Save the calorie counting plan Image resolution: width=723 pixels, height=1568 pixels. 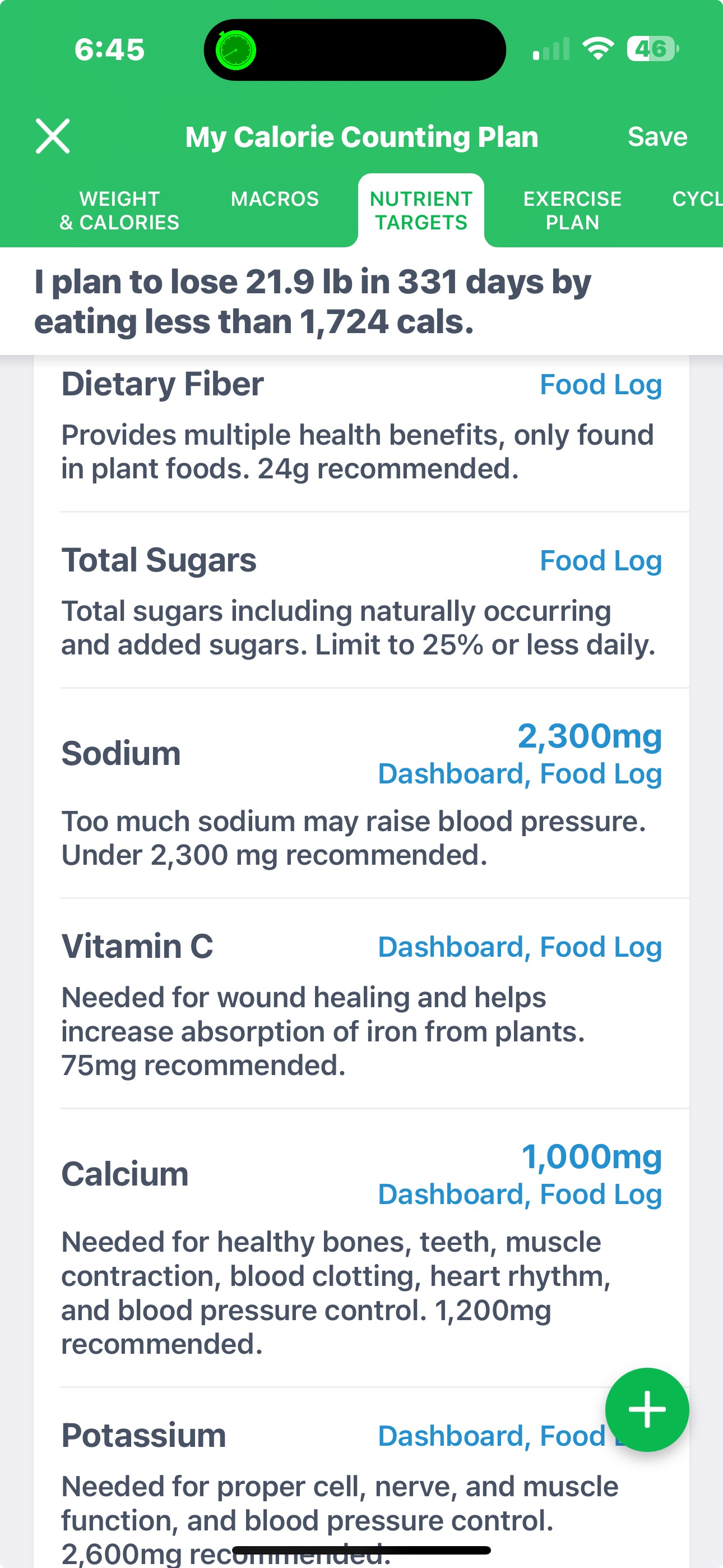[x=657, y=136]
